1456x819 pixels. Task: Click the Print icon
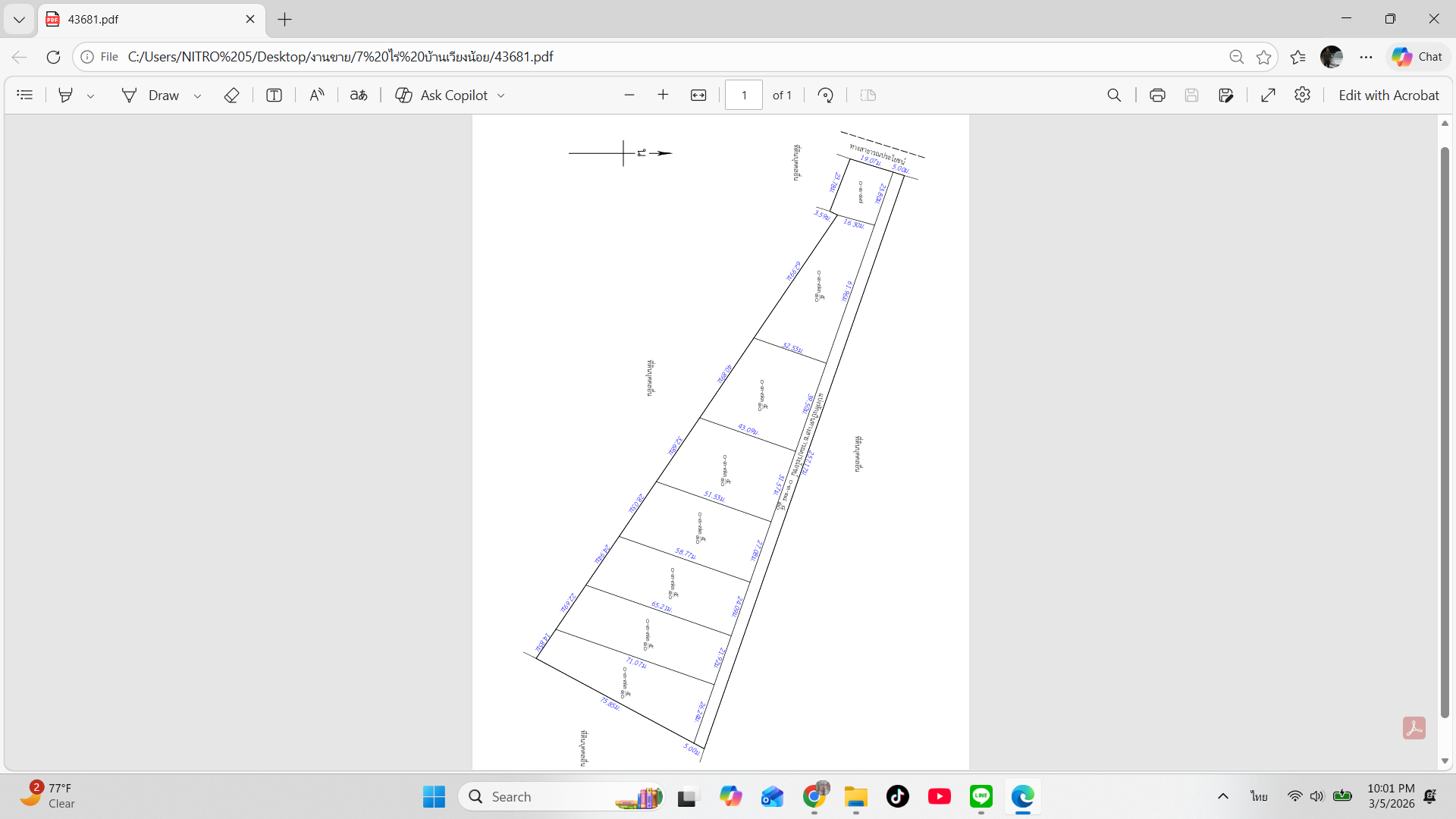click(x=1157, y=95)
